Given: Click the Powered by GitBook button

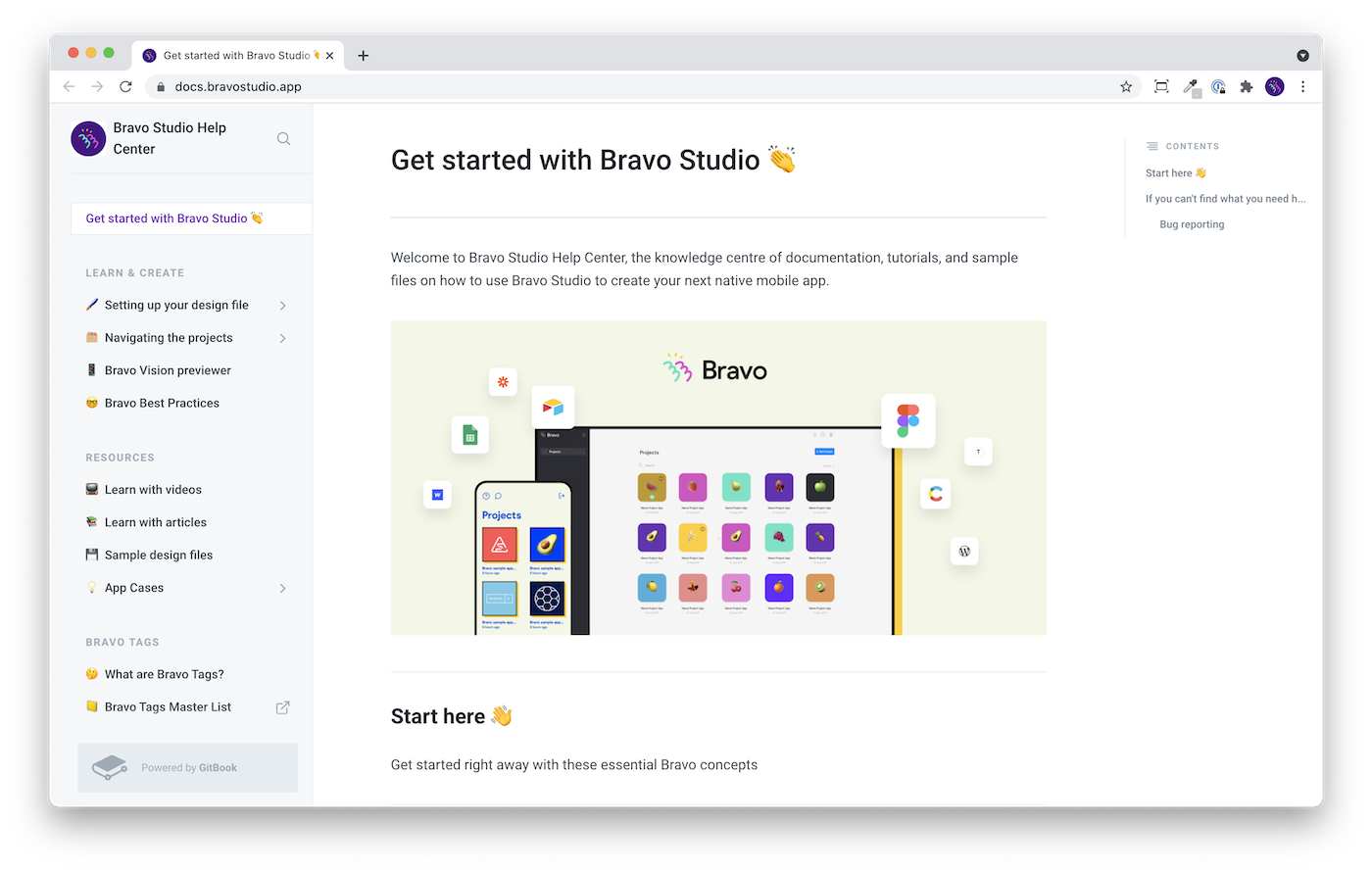Looking at the screenshot, I should tap(187, 768).
